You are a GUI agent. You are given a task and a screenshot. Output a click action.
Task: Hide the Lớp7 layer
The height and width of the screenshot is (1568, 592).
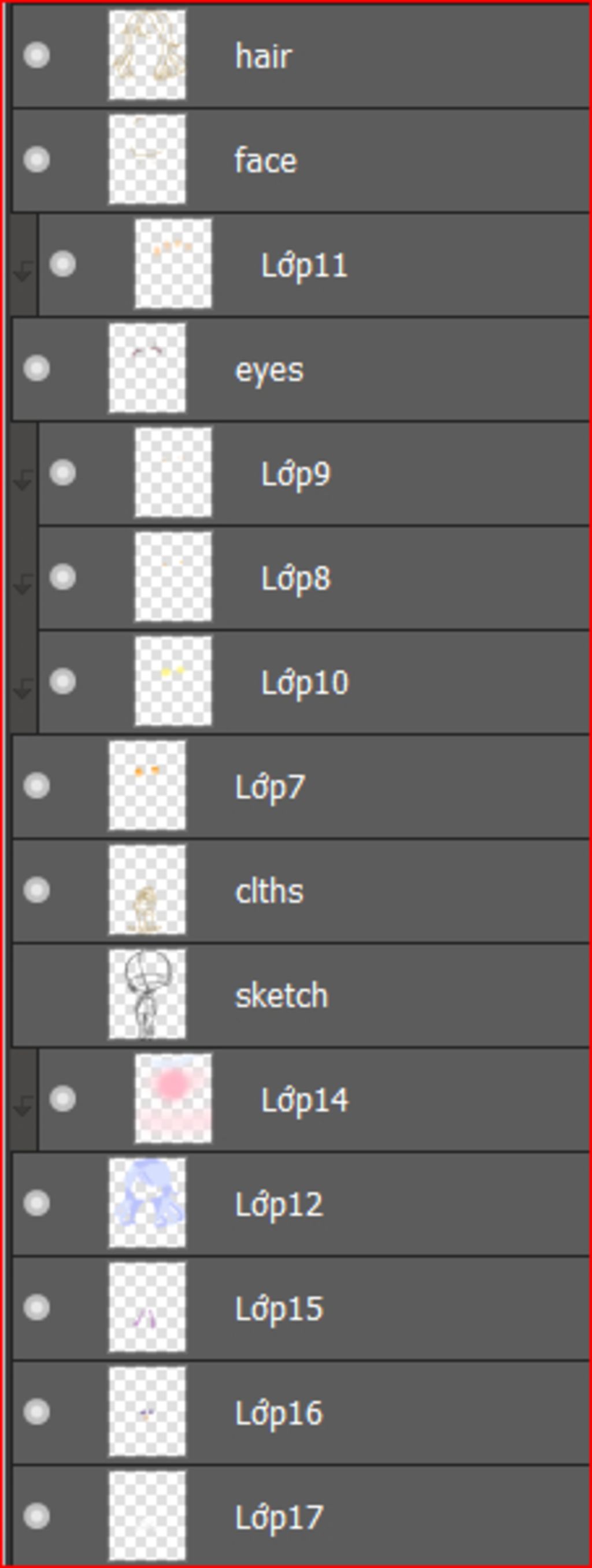[x=36, y=785]
